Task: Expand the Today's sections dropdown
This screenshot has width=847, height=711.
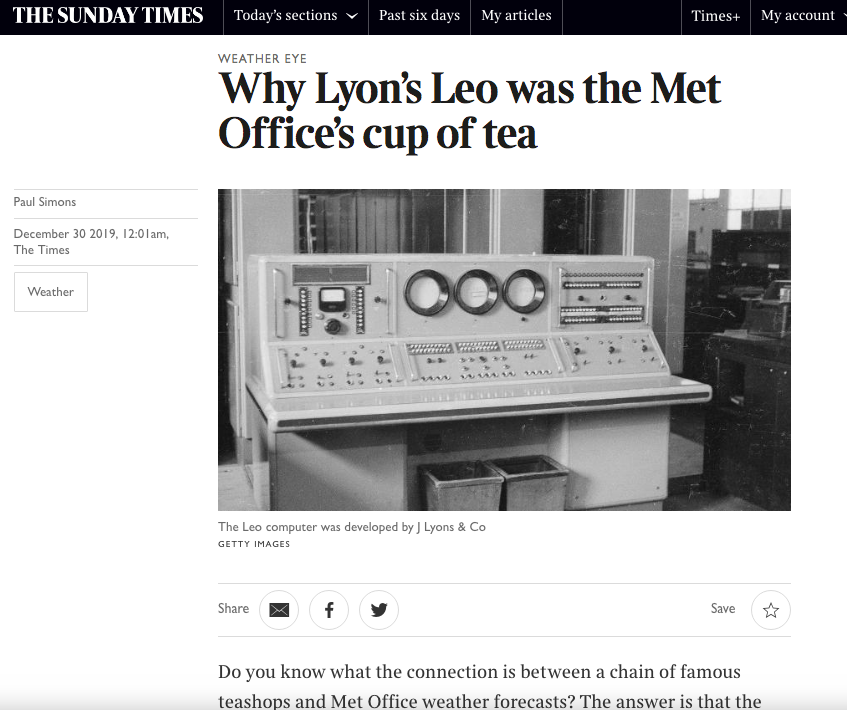Action: click(x=295, y=16)
